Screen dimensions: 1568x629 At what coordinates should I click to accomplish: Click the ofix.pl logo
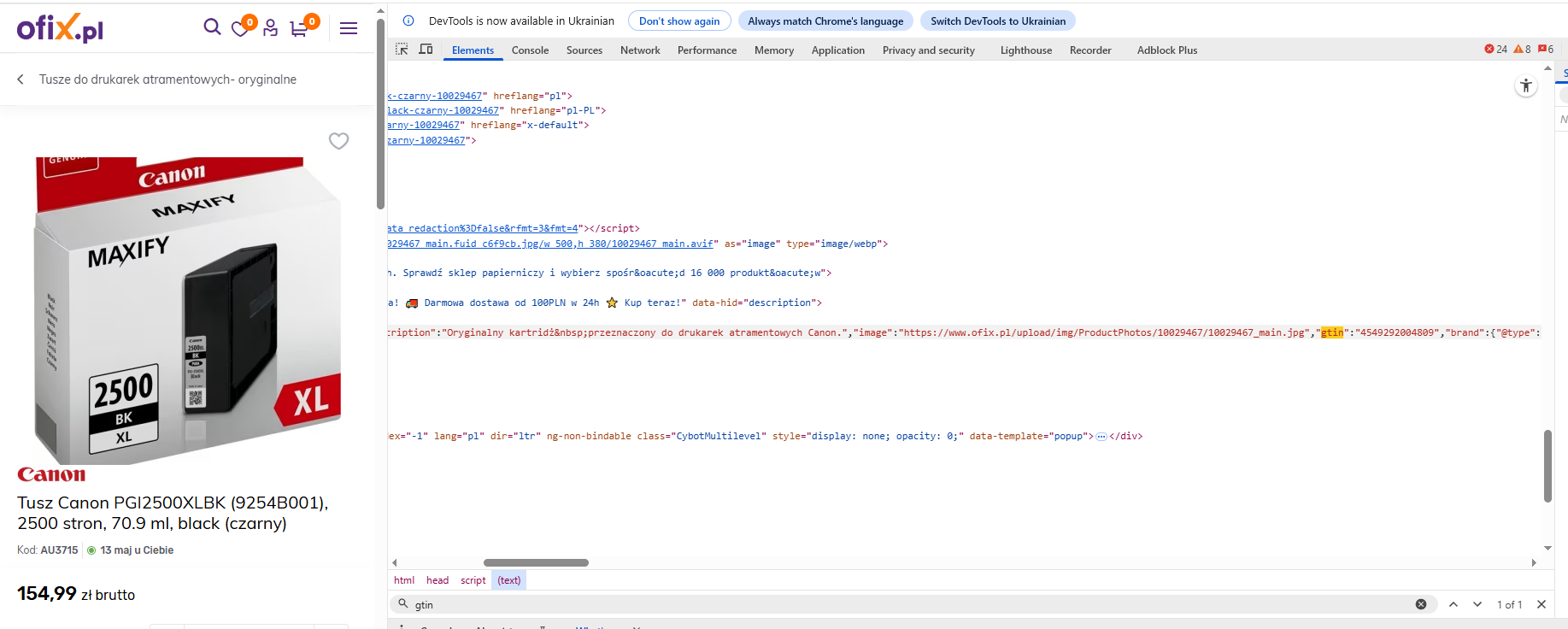[60, 28]
